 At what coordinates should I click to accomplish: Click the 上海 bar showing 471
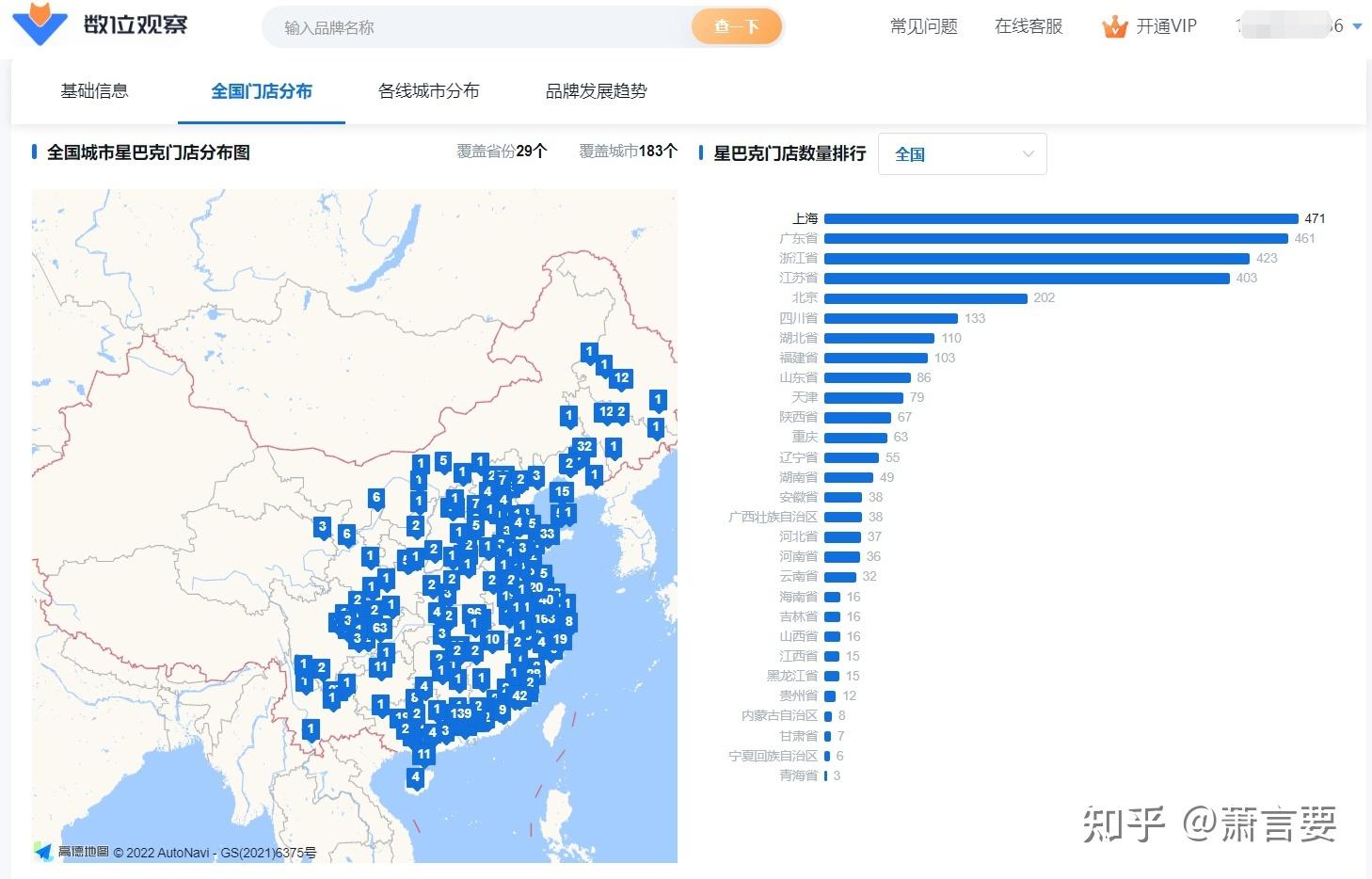pyautogui.click(x=1061, y=218)
